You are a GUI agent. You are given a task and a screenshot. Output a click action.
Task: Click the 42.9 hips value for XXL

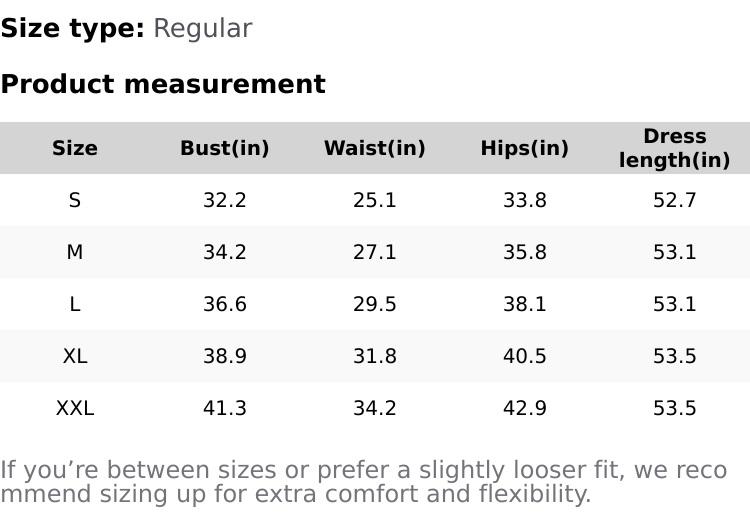click(525, 408)
